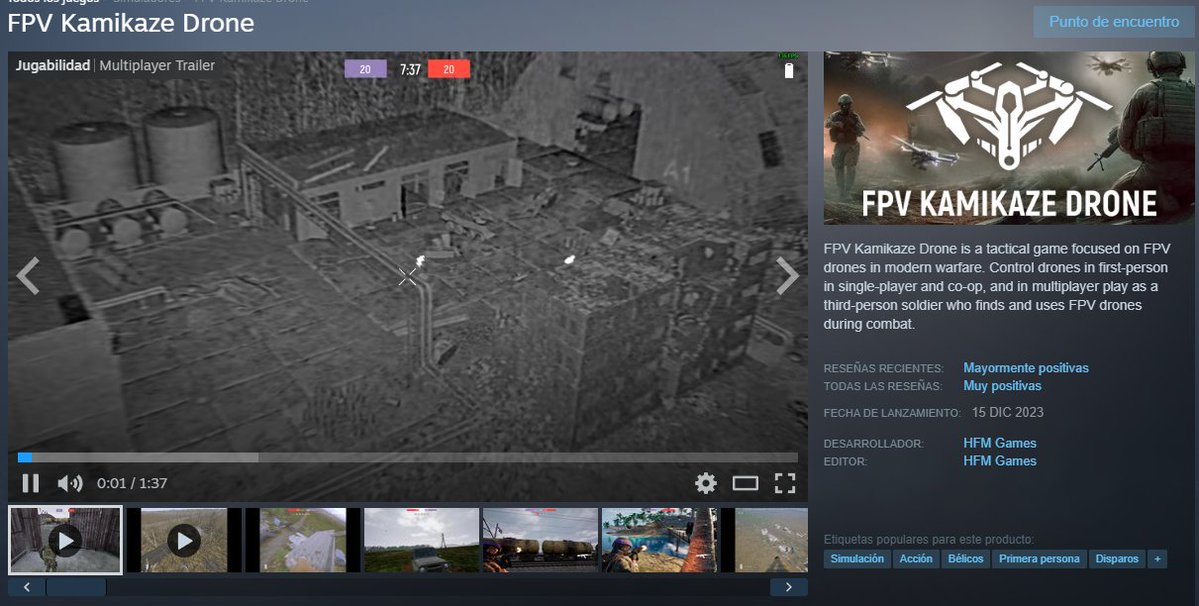Select the Acción tag
Image resolution: width=1199 pixels, height=606 pixels.
(x=915, y=559)
